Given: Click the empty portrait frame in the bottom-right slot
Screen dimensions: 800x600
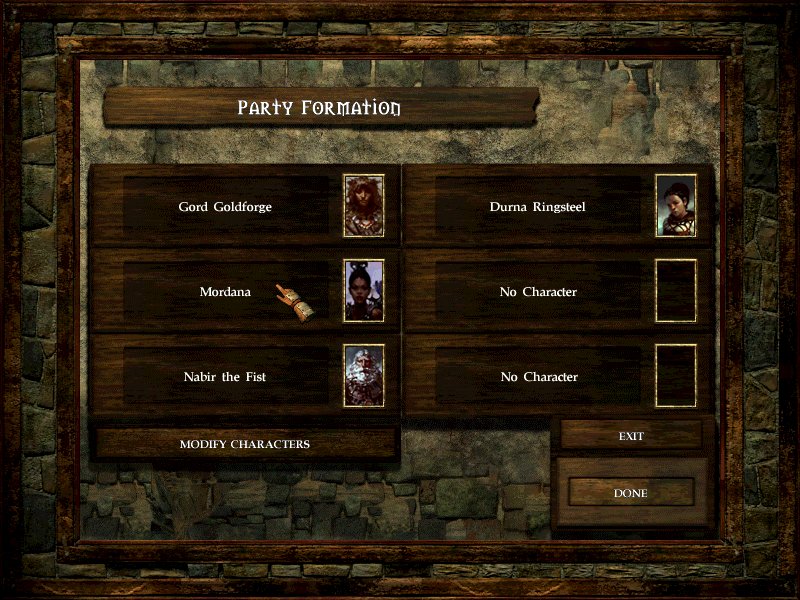Looking at the screenshot, I should (x=676, y=376).
